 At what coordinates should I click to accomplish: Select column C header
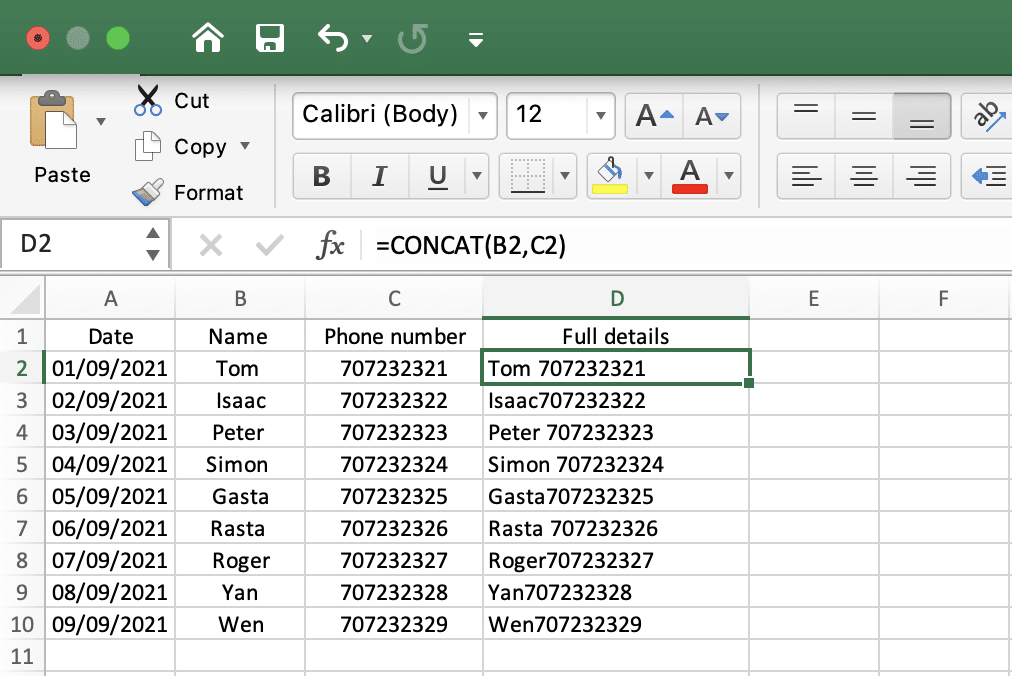click(x=394, y=298)
